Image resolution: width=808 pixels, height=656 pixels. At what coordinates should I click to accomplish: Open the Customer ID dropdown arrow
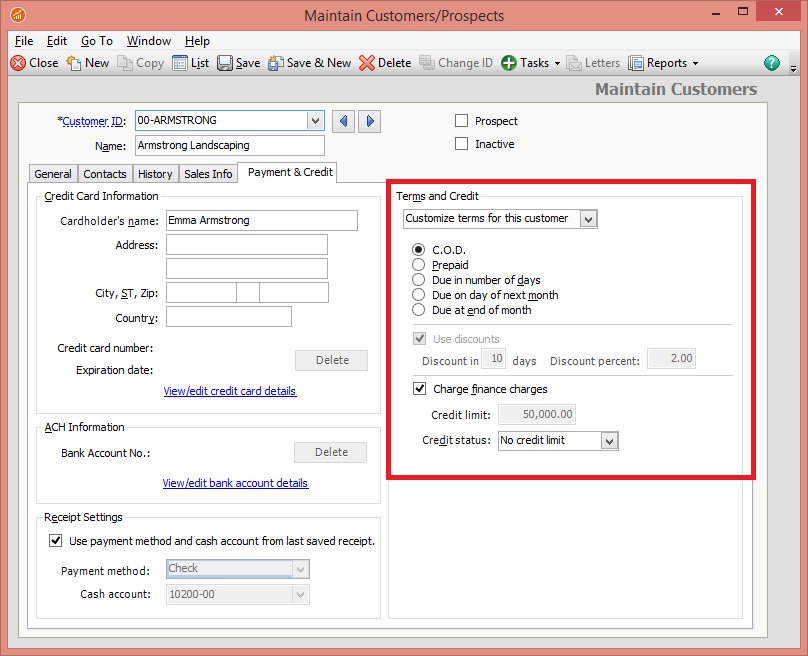coord(315,121)
